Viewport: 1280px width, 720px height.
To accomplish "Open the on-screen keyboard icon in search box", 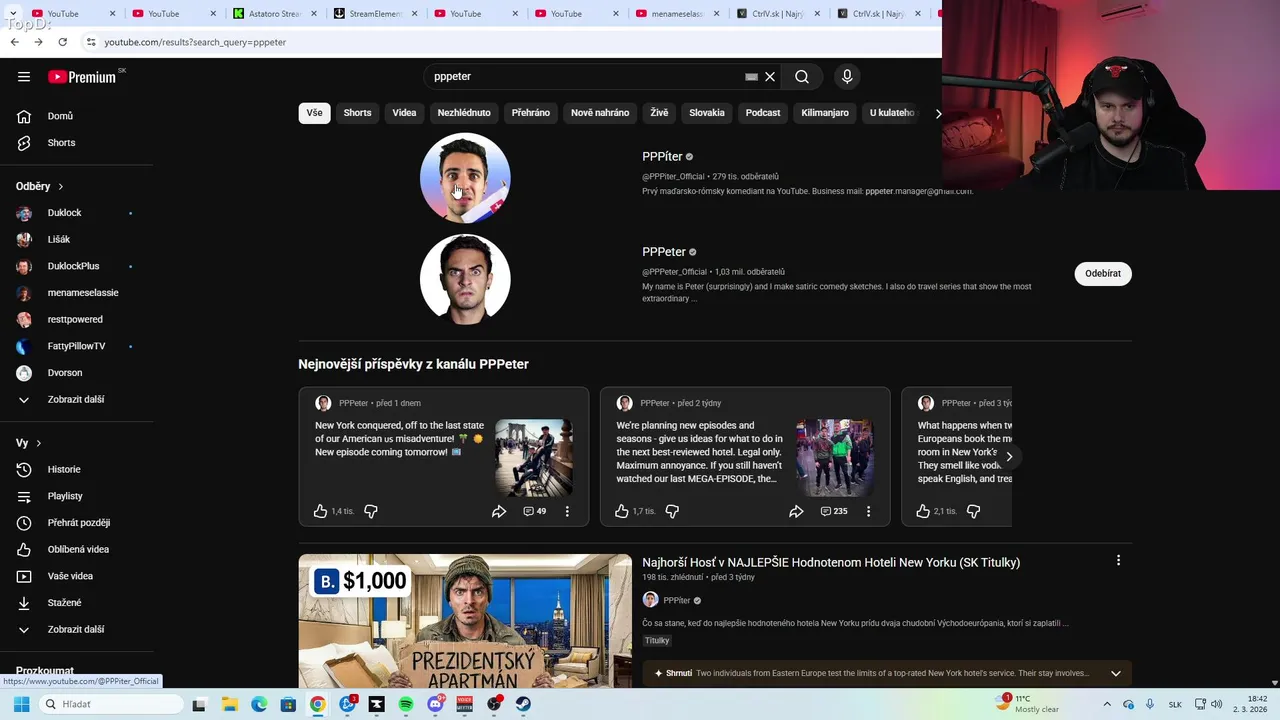I will (x=751, y=77).
